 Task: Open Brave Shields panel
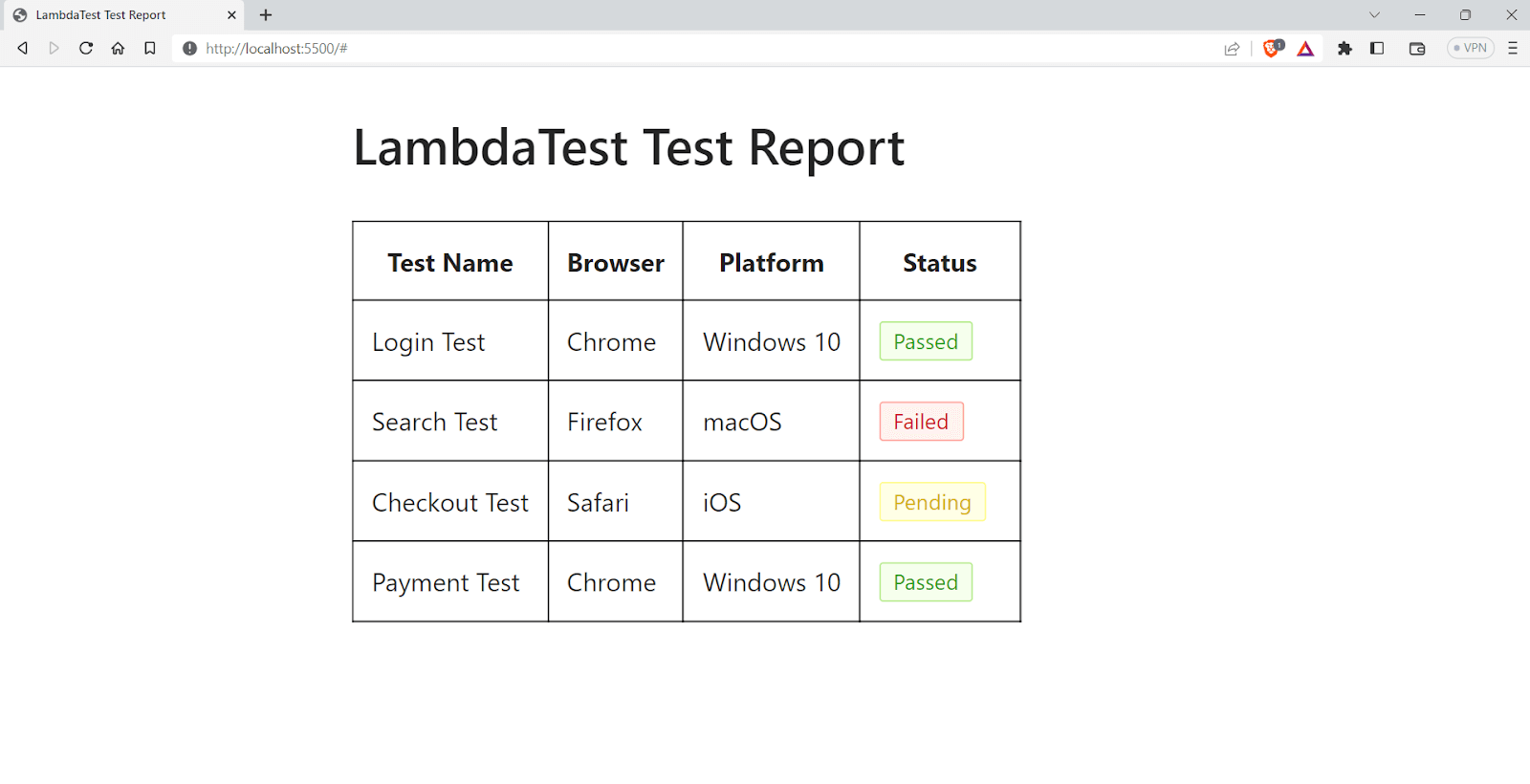click(1272, 49)
